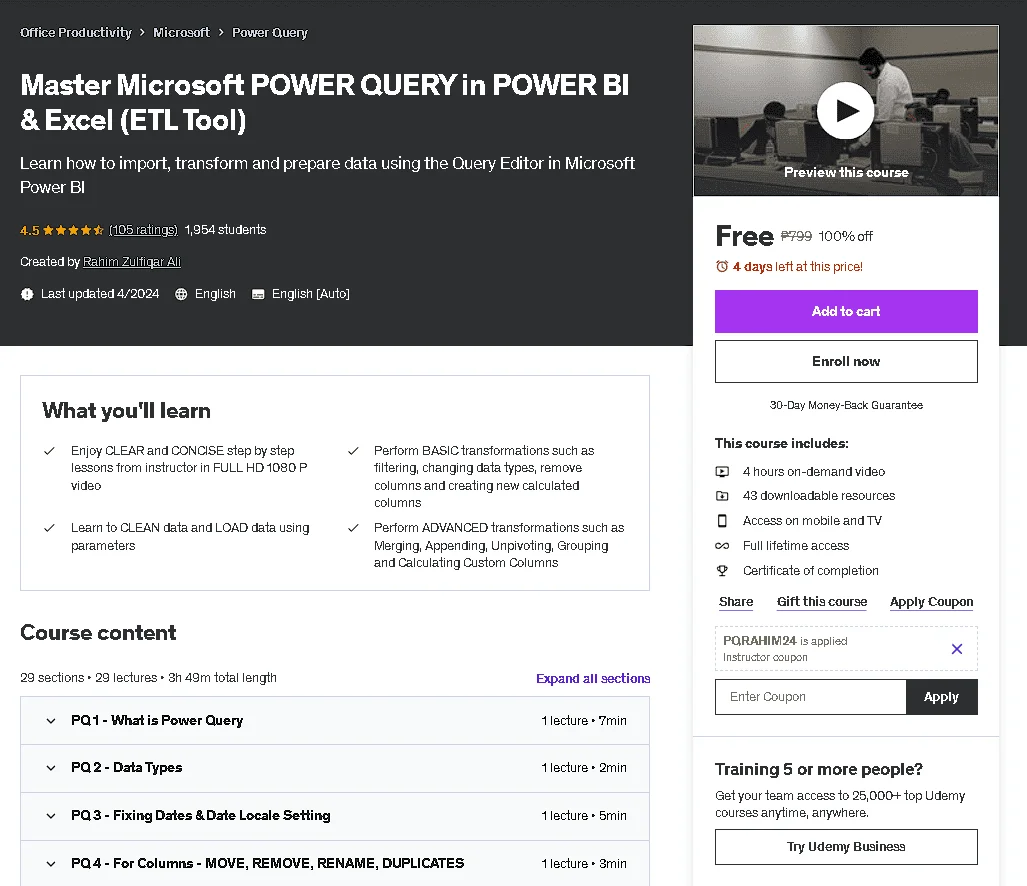
Task: Expand PQ 1 - What is Power Query
Action: 335,720
